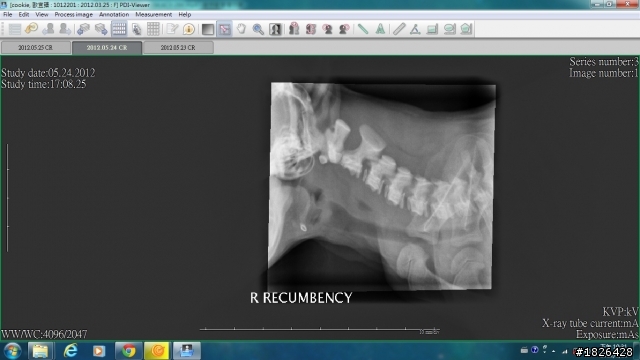This screenshot has width=640, height=360.
Task: Select the ruler measurement tool
Action: [399, 29]
